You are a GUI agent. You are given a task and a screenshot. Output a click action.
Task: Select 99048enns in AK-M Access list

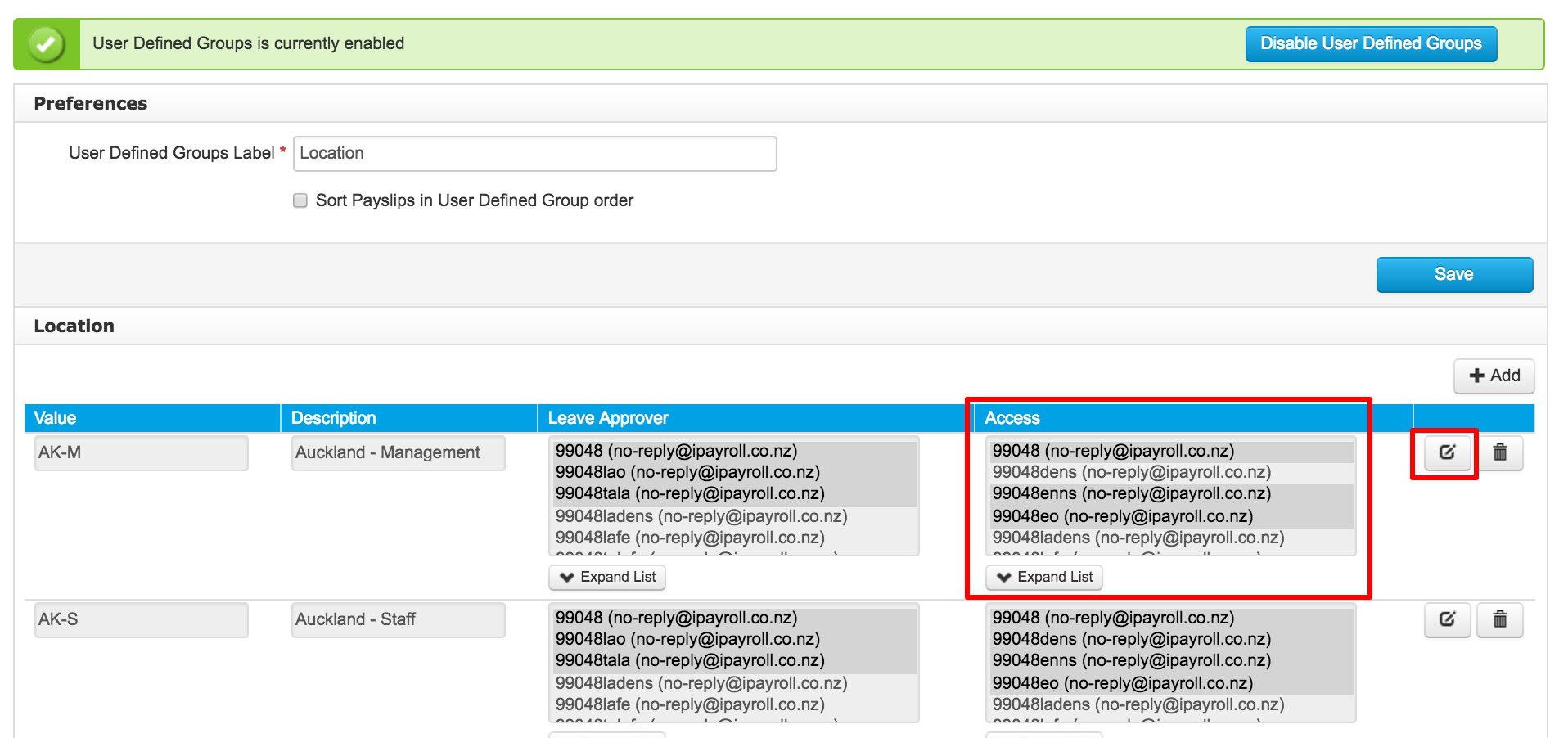tap(1171, 493)
